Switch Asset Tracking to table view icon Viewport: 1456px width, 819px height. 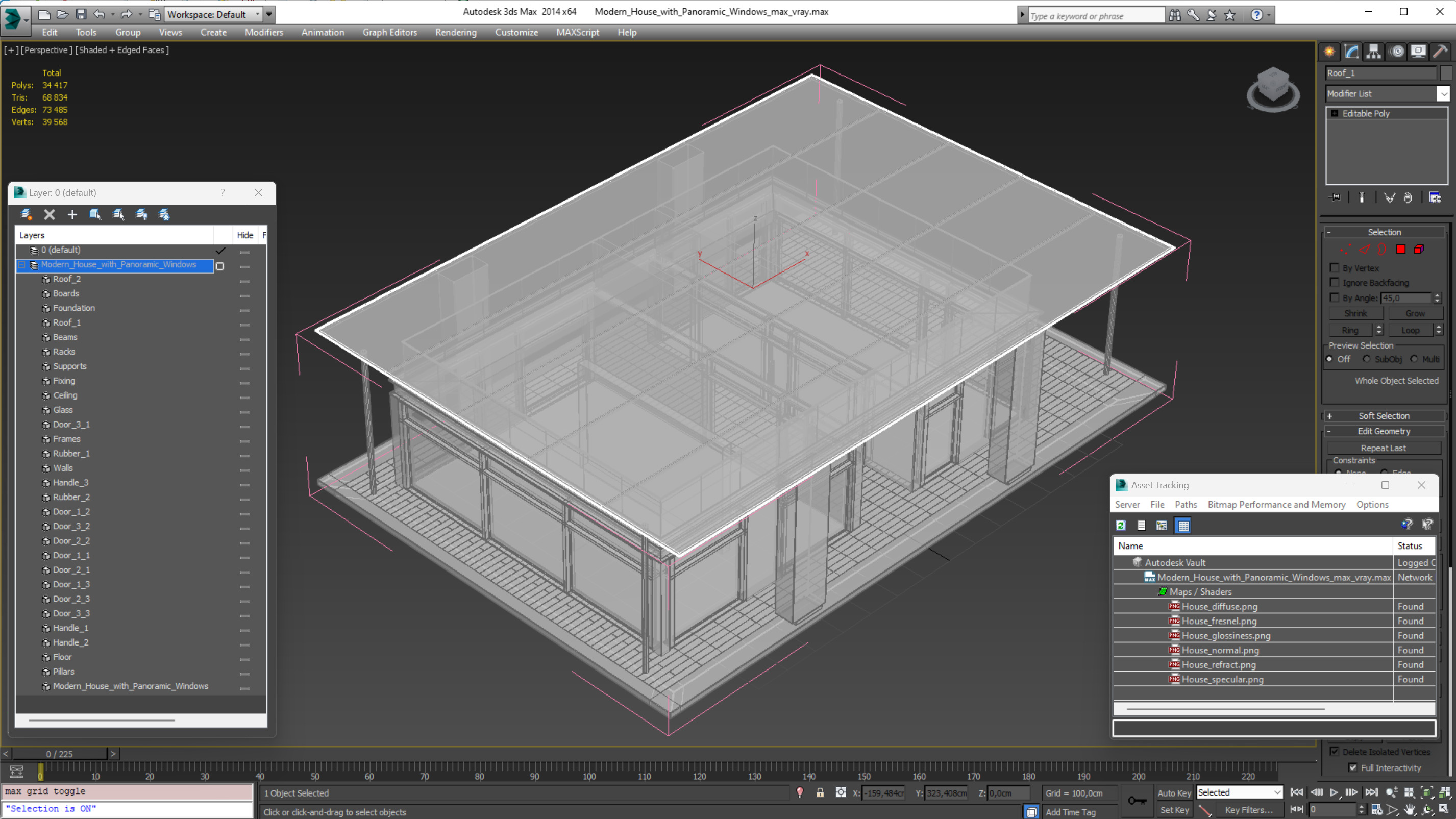click(1183, 526)
